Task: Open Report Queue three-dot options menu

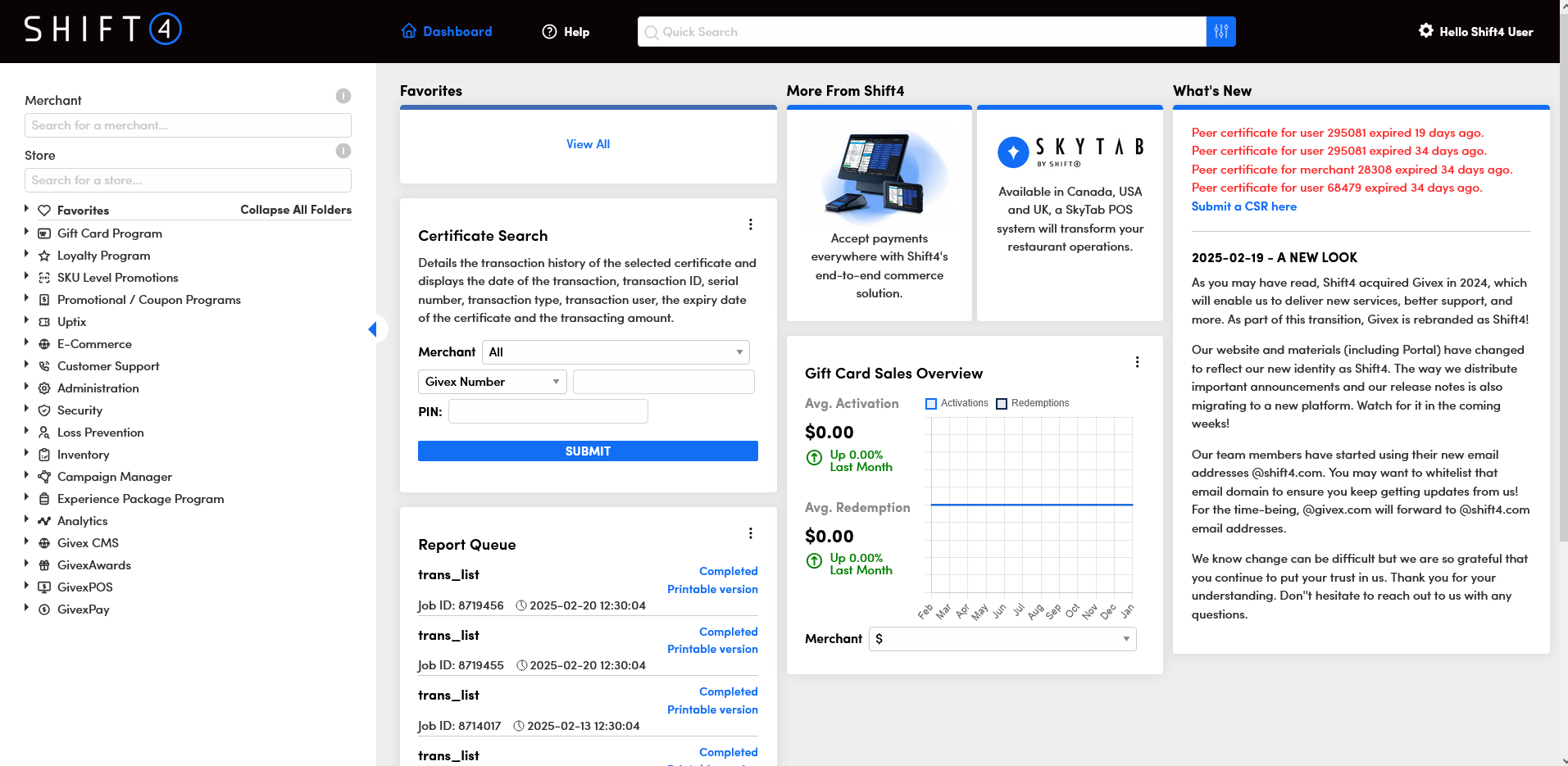Action: click(750, 533)
